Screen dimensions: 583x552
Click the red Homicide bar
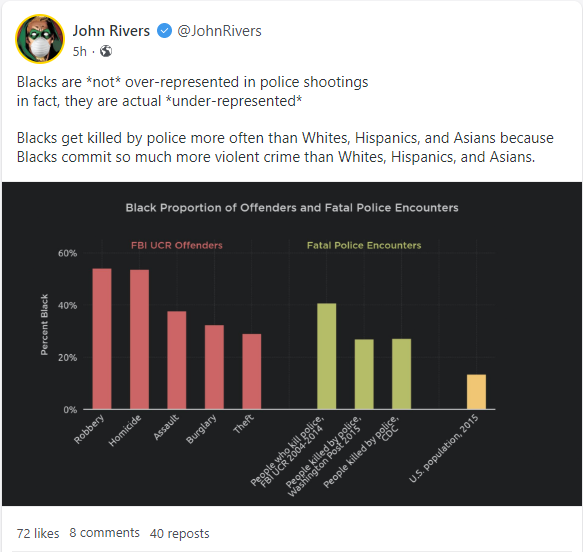tap(139, 339)
